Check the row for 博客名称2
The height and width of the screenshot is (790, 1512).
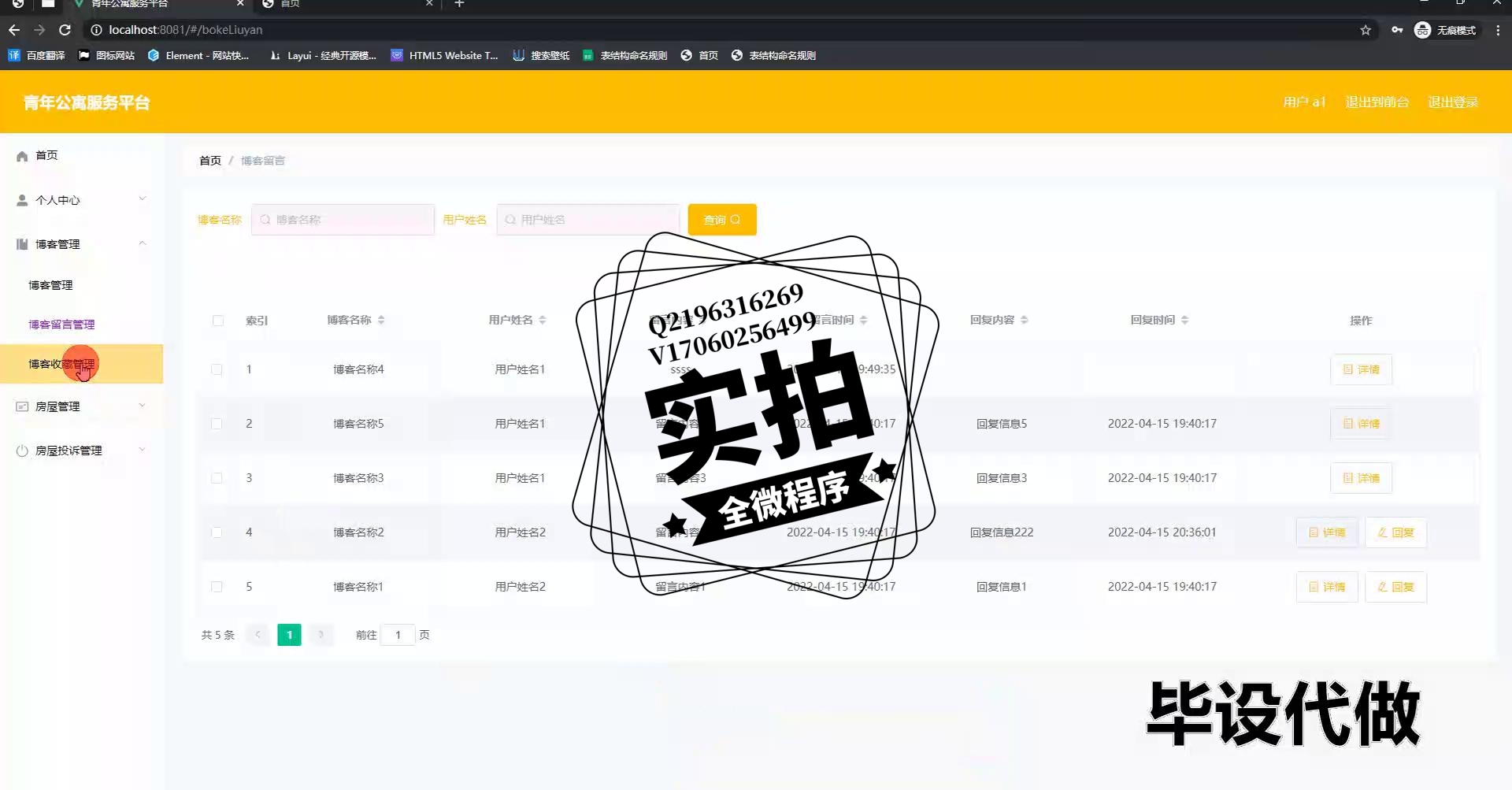217,532
